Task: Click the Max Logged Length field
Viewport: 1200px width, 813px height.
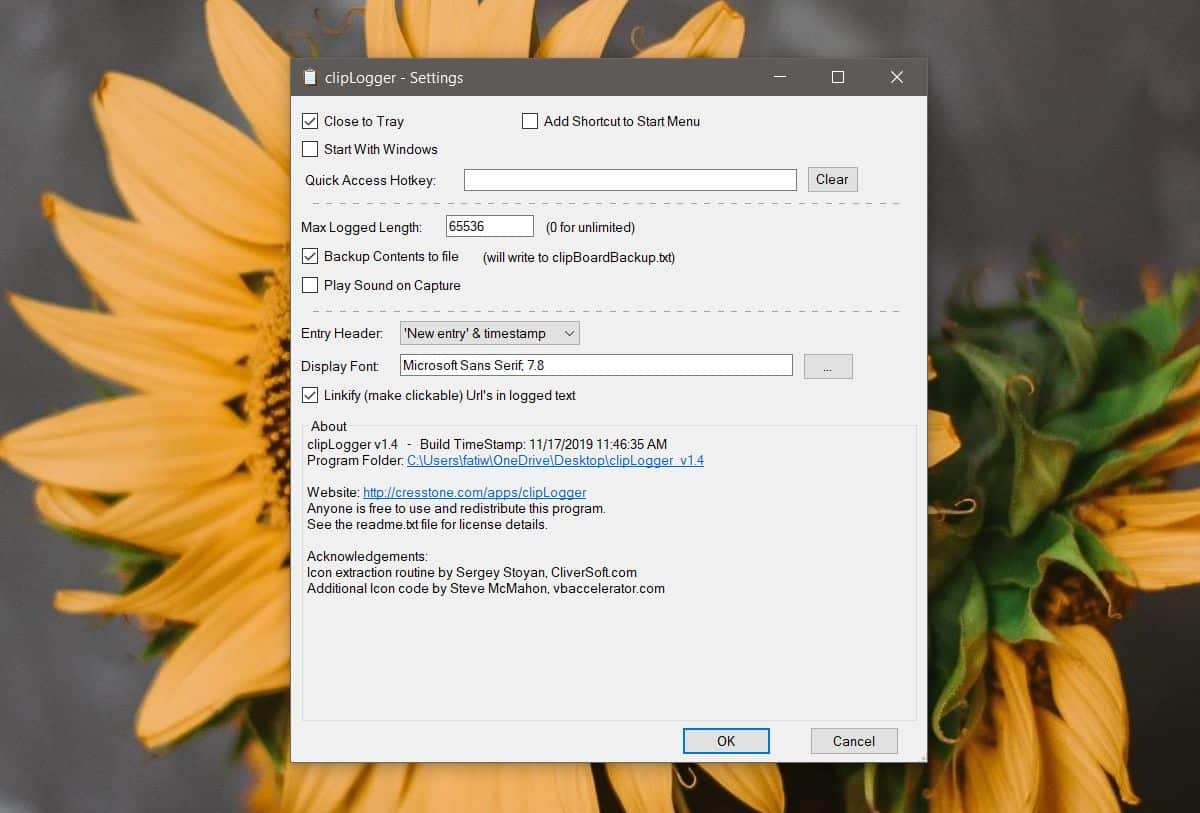Action: pos(490,227)
